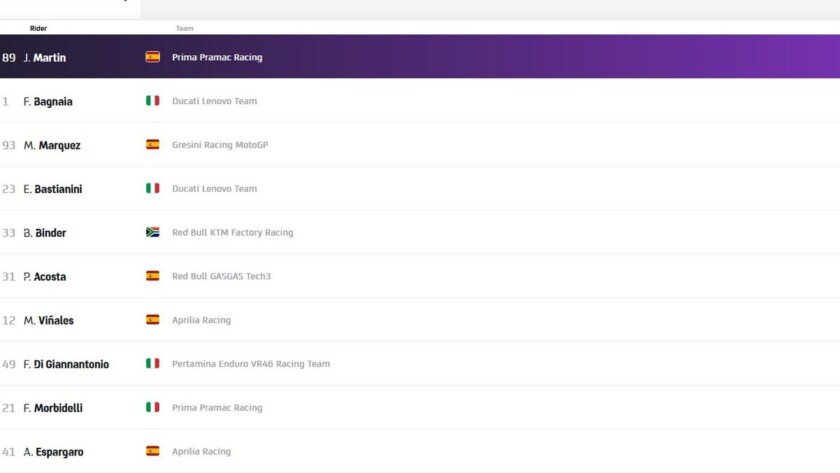Click the Italian flag beside F. Di Giannantonio
The image size is (840, 473).
pos(152,364)
